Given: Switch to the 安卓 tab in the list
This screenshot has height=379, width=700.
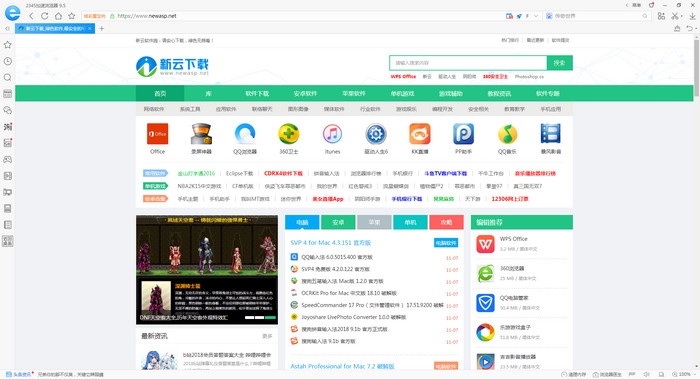Looking at the screenshot, I should (338, 222).
